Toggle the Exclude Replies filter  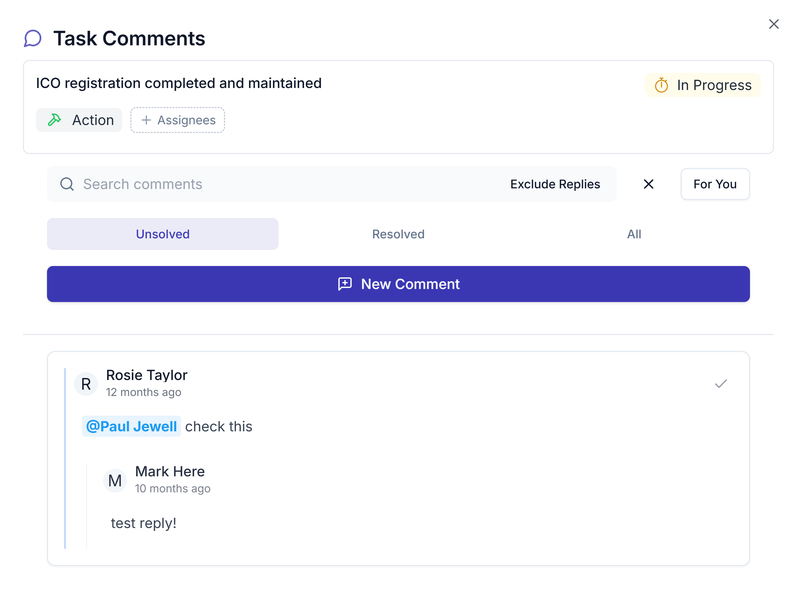555,184
